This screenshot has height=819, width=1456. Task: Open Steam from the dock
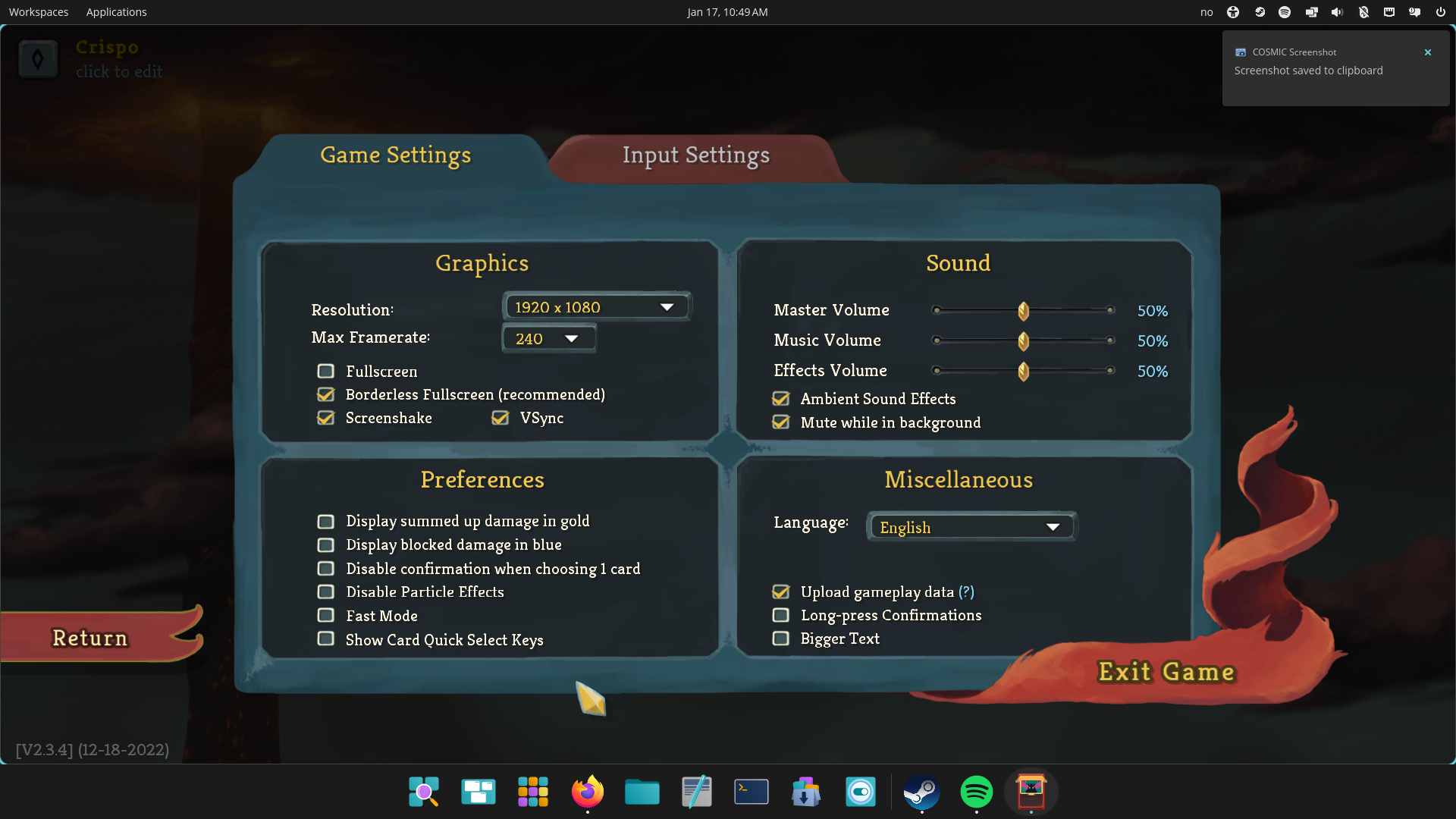point(921,792)
